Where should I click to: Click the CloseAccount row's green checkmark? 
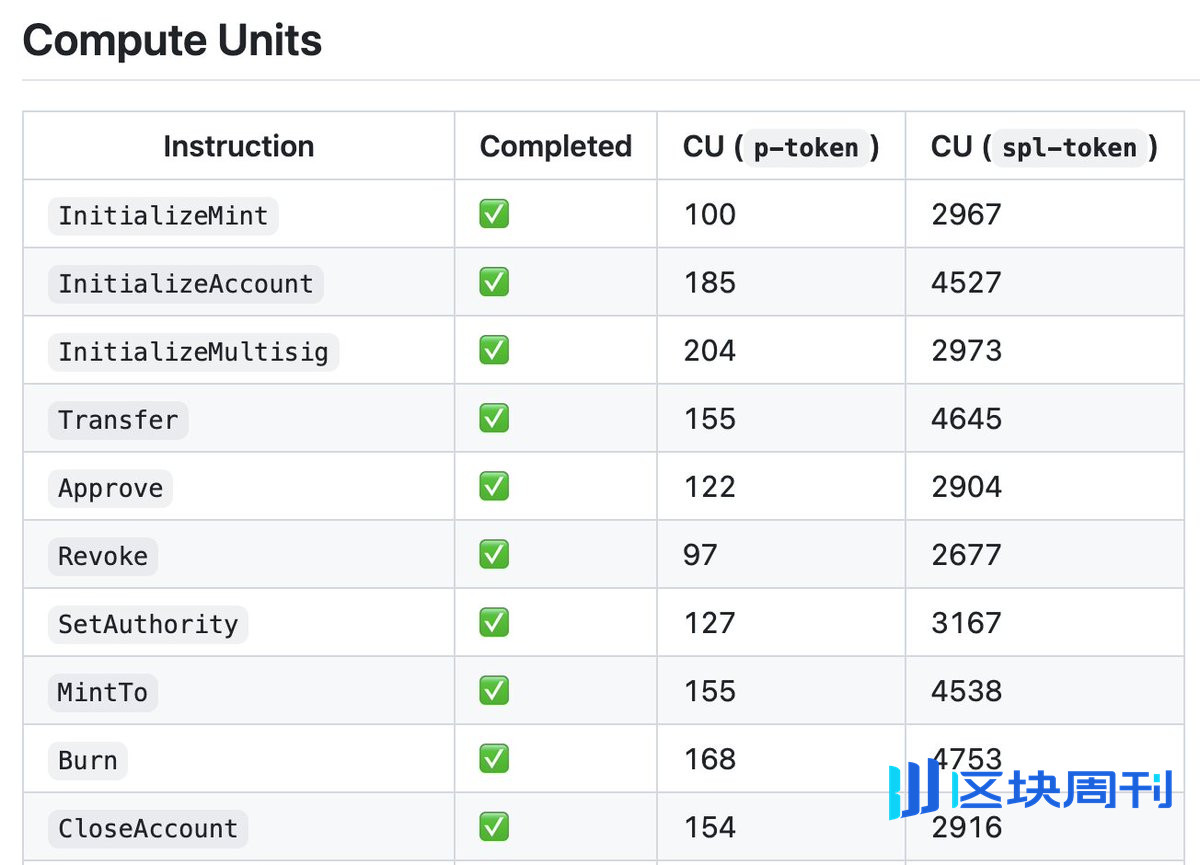494,827
